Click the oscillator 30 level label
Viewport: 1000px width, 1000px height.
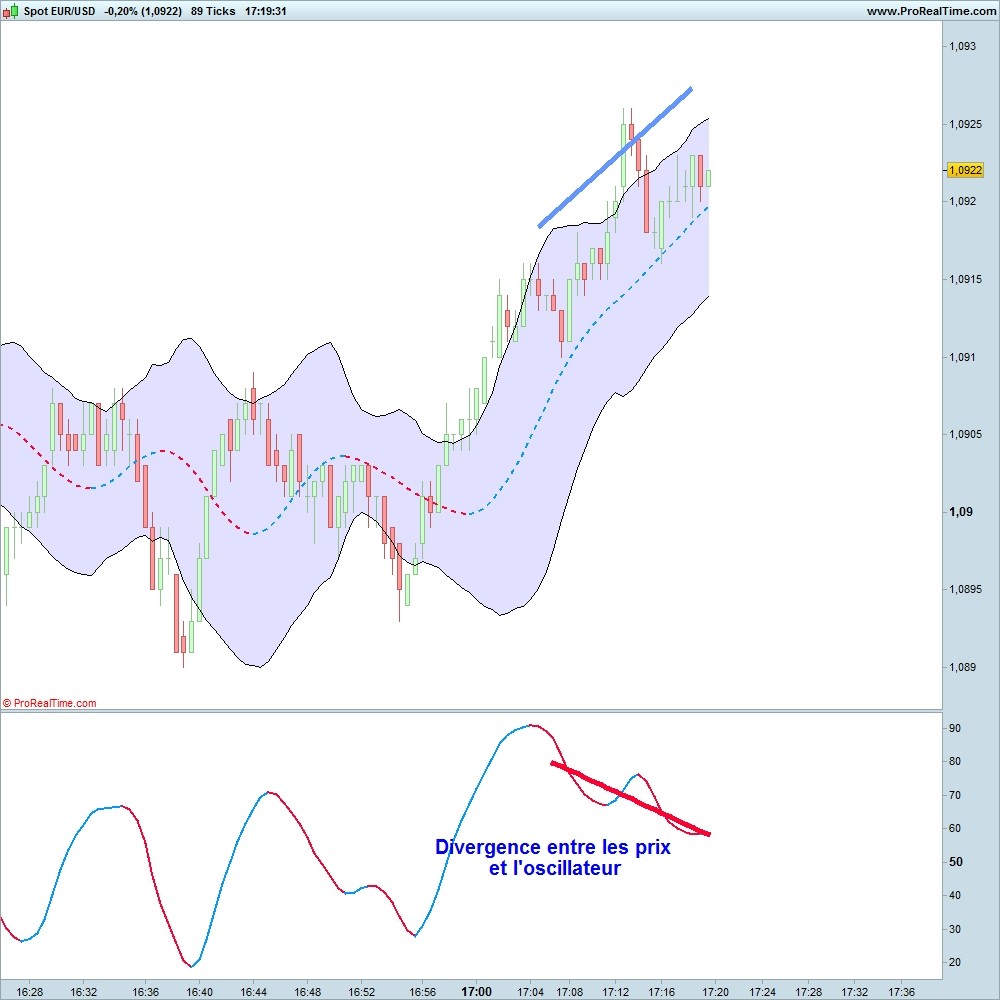[955, 929]
